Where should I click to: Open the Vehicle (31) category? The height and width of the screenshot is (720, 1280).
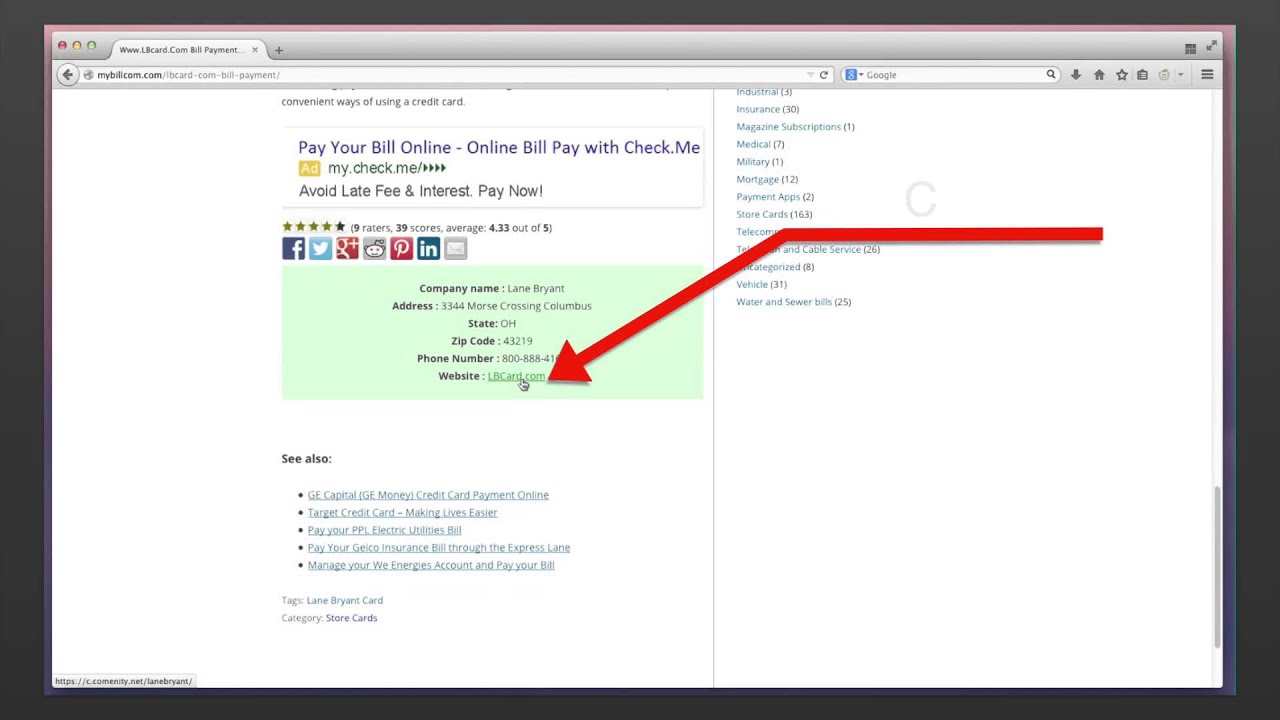(x=752, y=284)
